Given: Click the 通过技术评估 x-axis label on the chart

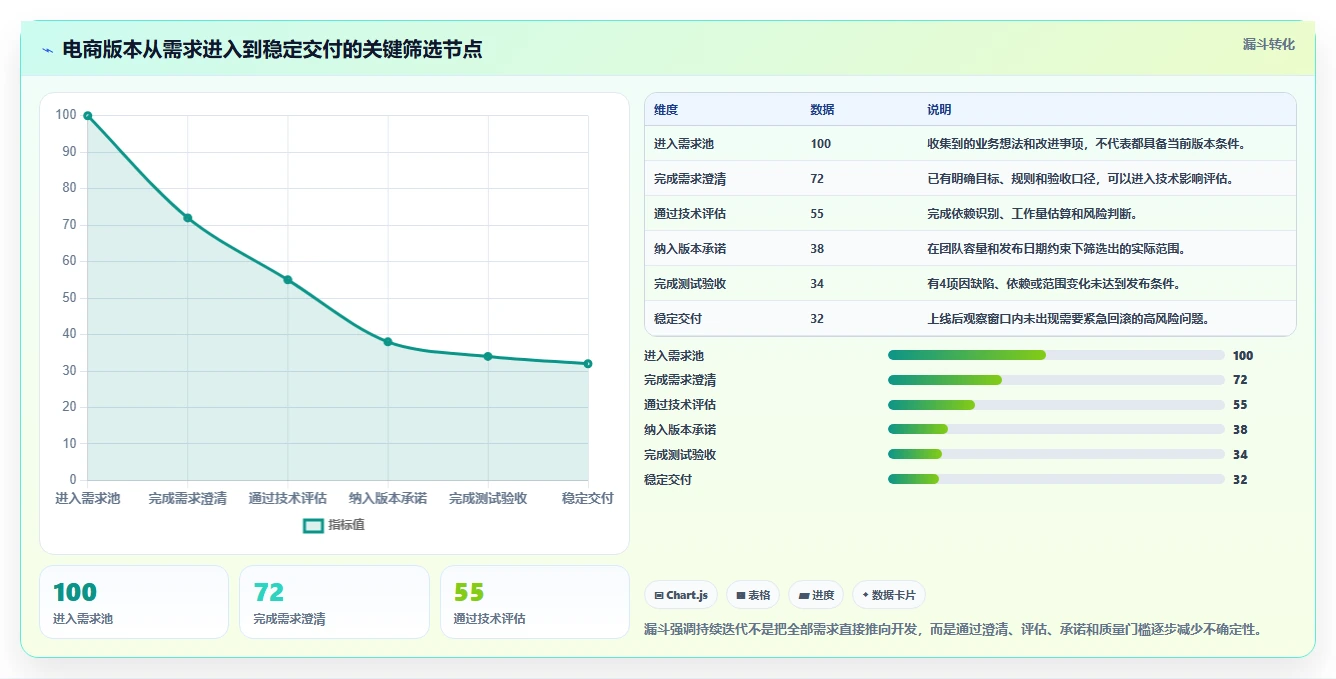Looking at the screenshot, I should click(x=288, y=498).
